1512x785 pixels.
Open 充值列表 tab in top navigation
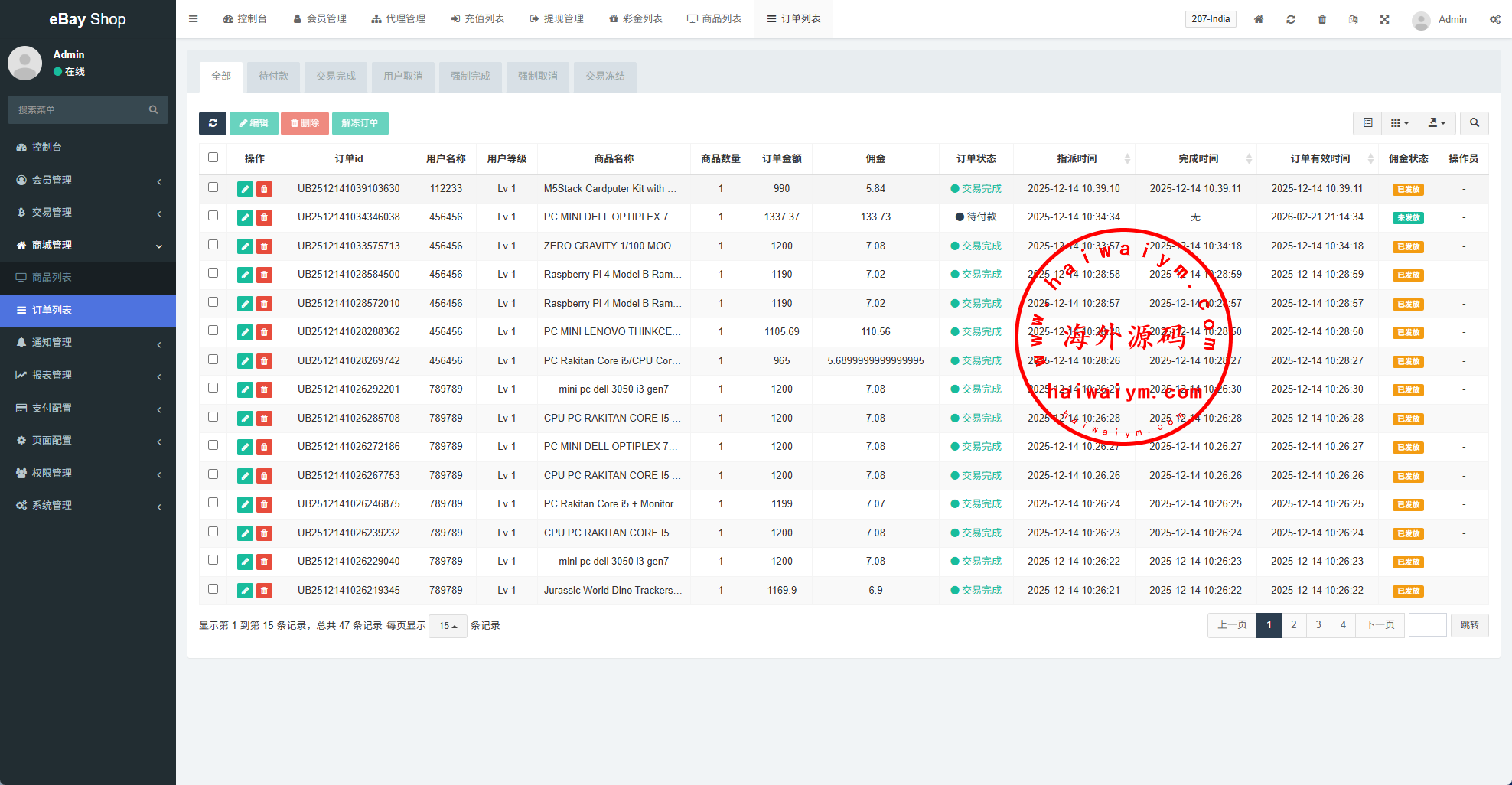(477, 19)
